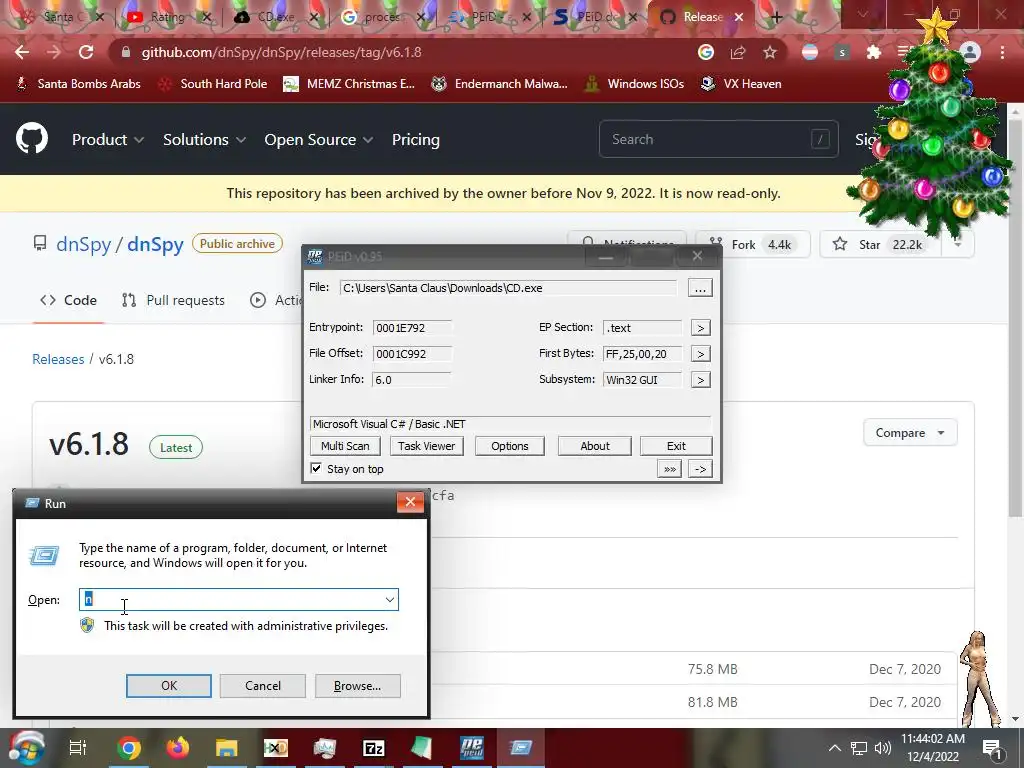The width and height of the screenshot is (1024, 768).
Task: Show hidden tray icons
Action: (x=834, y=748)
